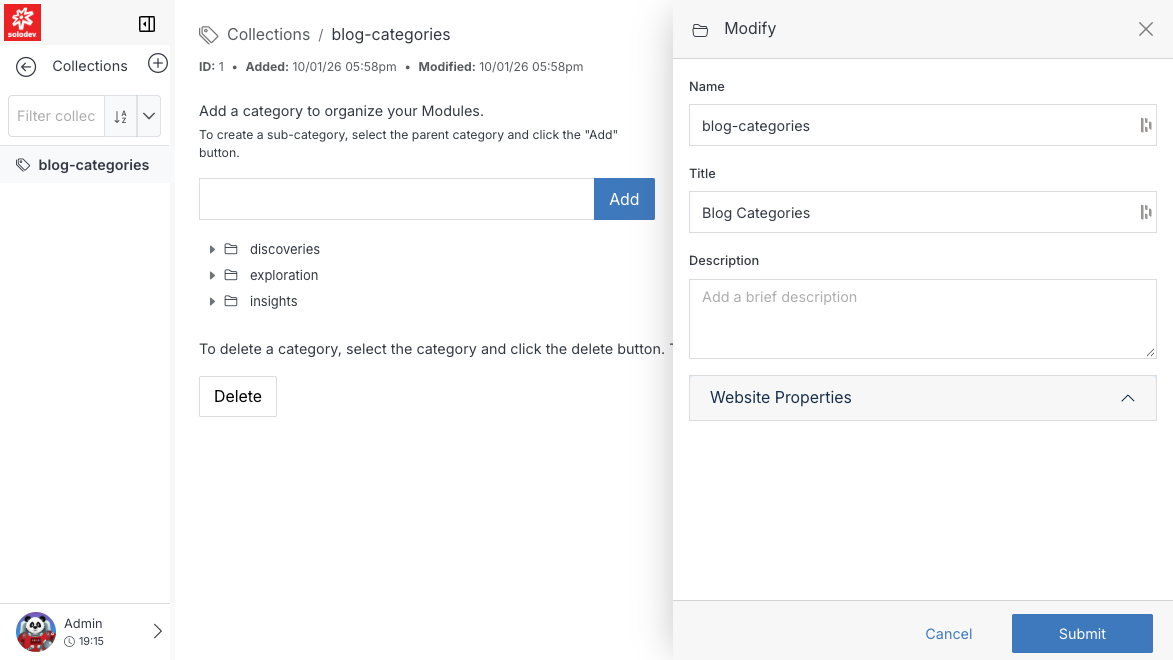
Task: Cancel the Modify changes
Action: (x=949, y=634)
